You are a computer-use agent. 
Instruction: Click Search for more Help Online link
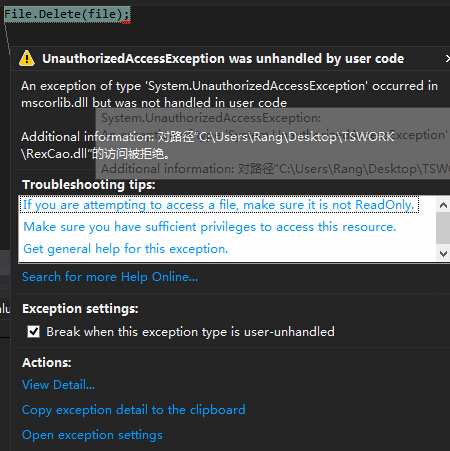(110, 277)
